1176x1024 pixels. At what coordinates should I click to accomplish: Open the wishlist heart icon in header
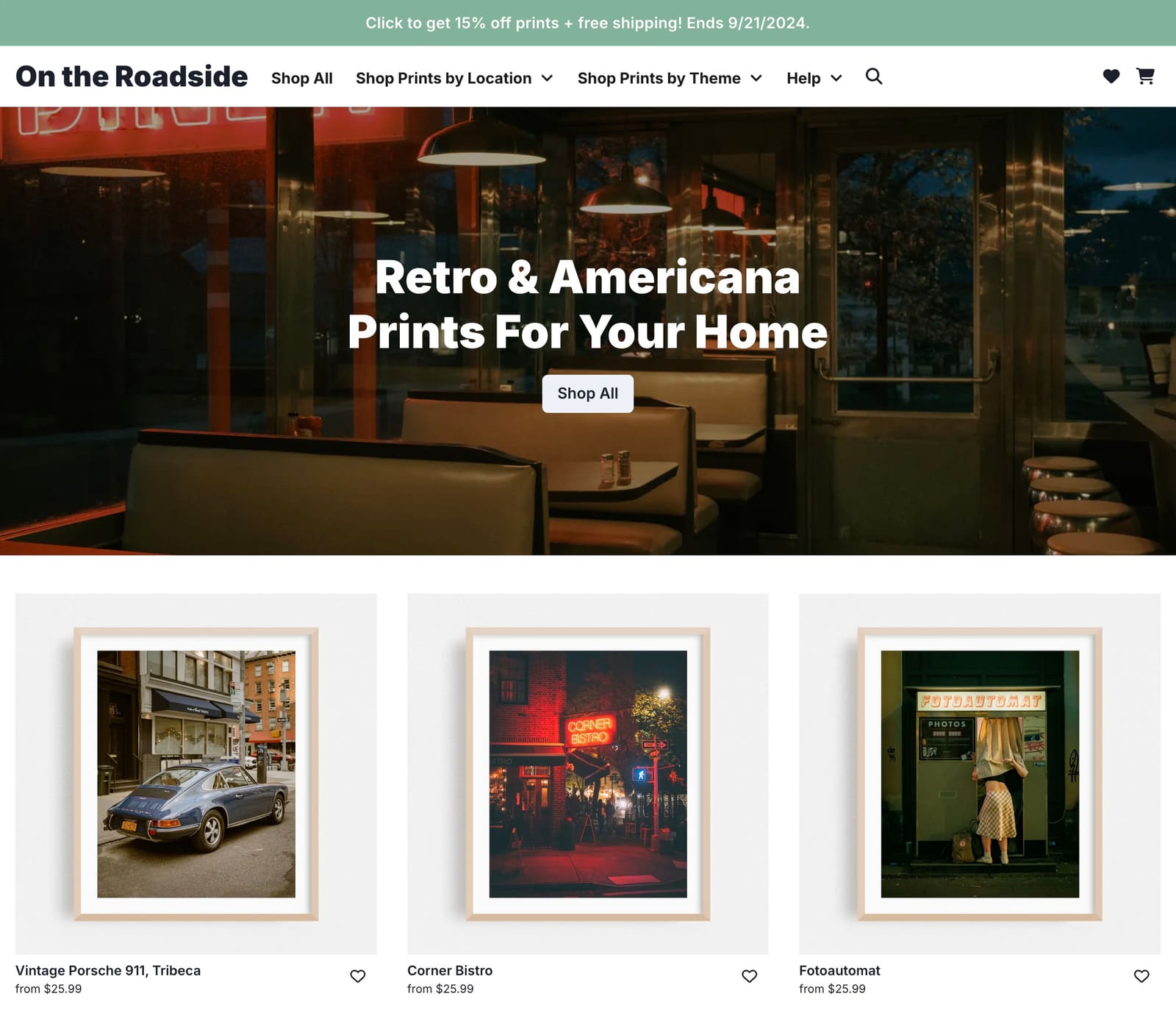pyautogui.click(x=1111, y=76)
